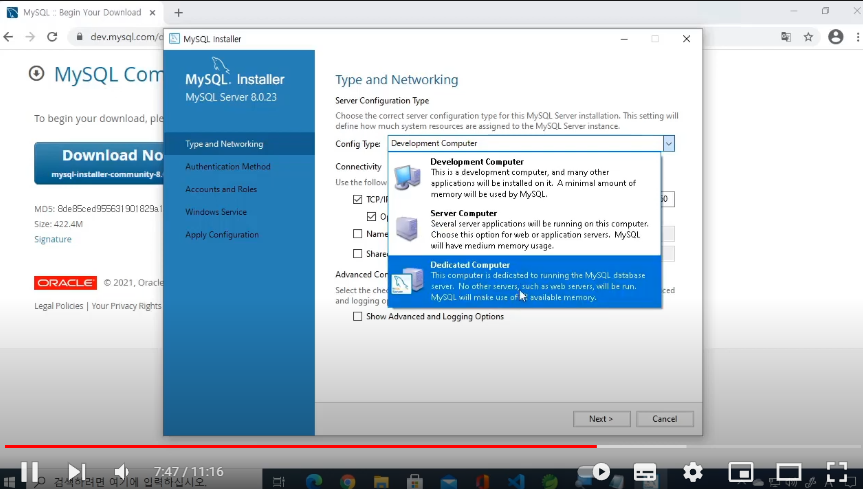Screen dimensions: 863x489
Task: Open Google Chrome from the taskbar
Action: (347, 482)
